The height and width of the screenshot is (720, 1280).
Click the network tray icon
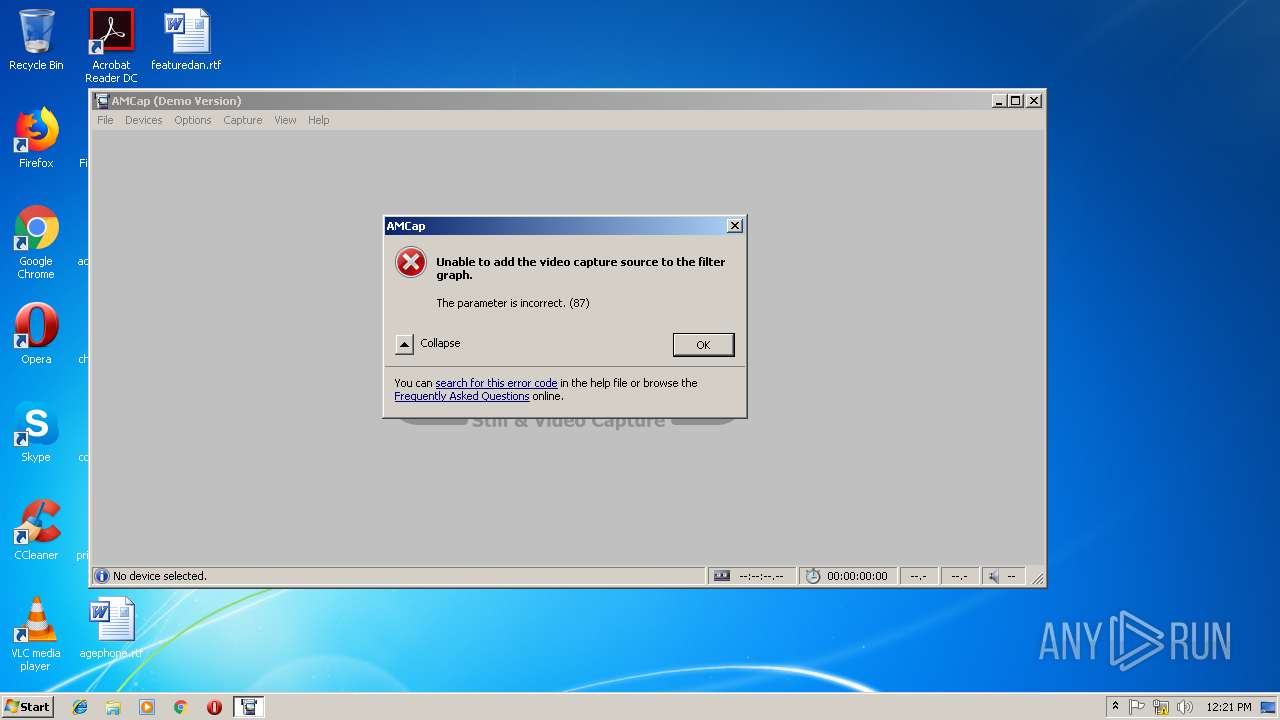1161,707
